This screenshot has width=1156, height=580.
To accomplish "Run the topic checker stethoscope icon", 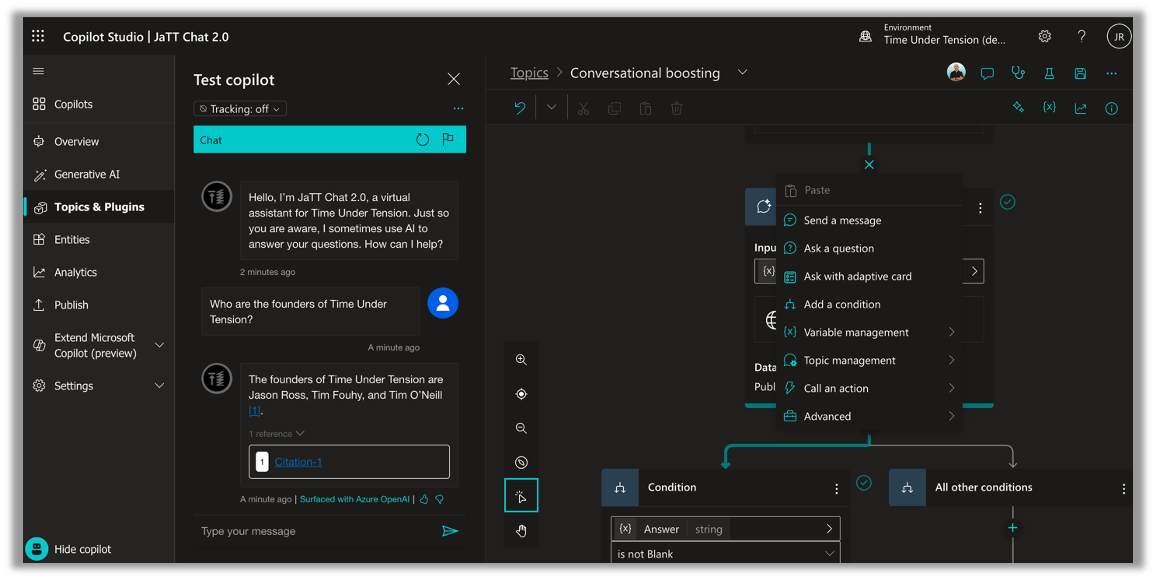I will 1018,72.
